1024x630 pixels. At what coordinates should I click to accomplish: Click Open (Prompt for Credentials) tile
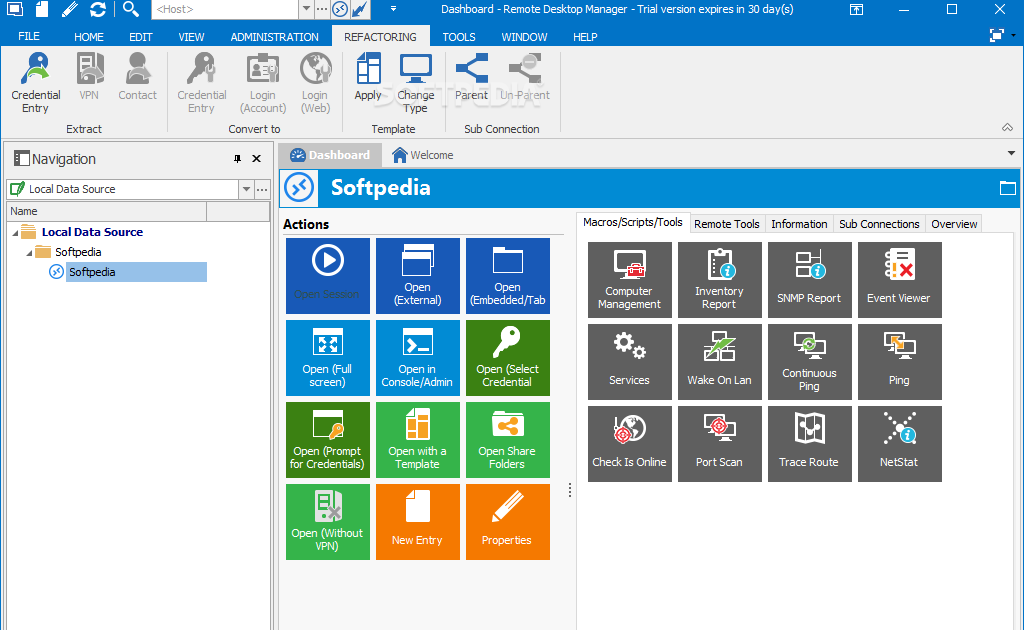327,440
